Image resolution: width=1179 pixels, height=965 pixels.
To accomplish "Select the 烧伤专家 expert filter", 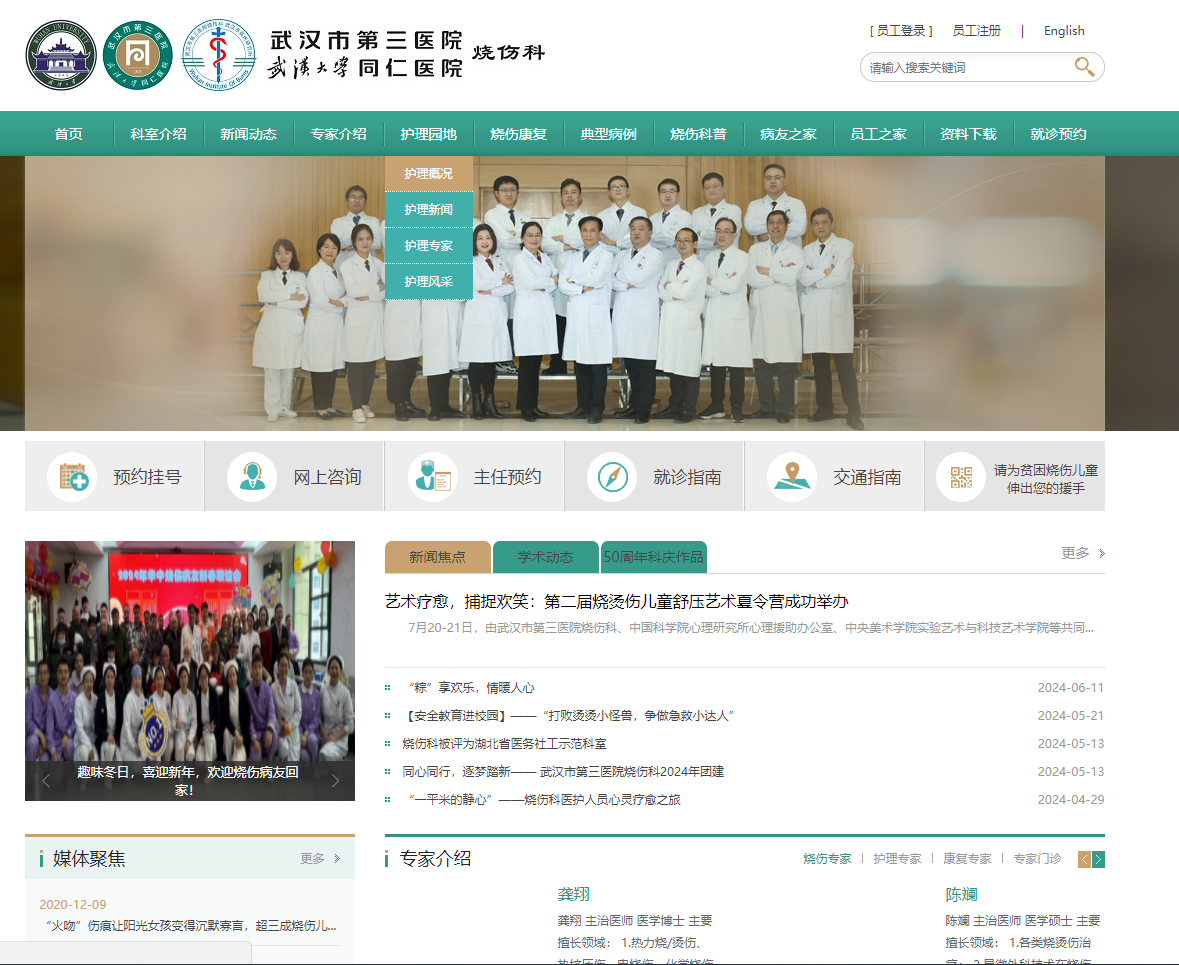I will [827, 859].
